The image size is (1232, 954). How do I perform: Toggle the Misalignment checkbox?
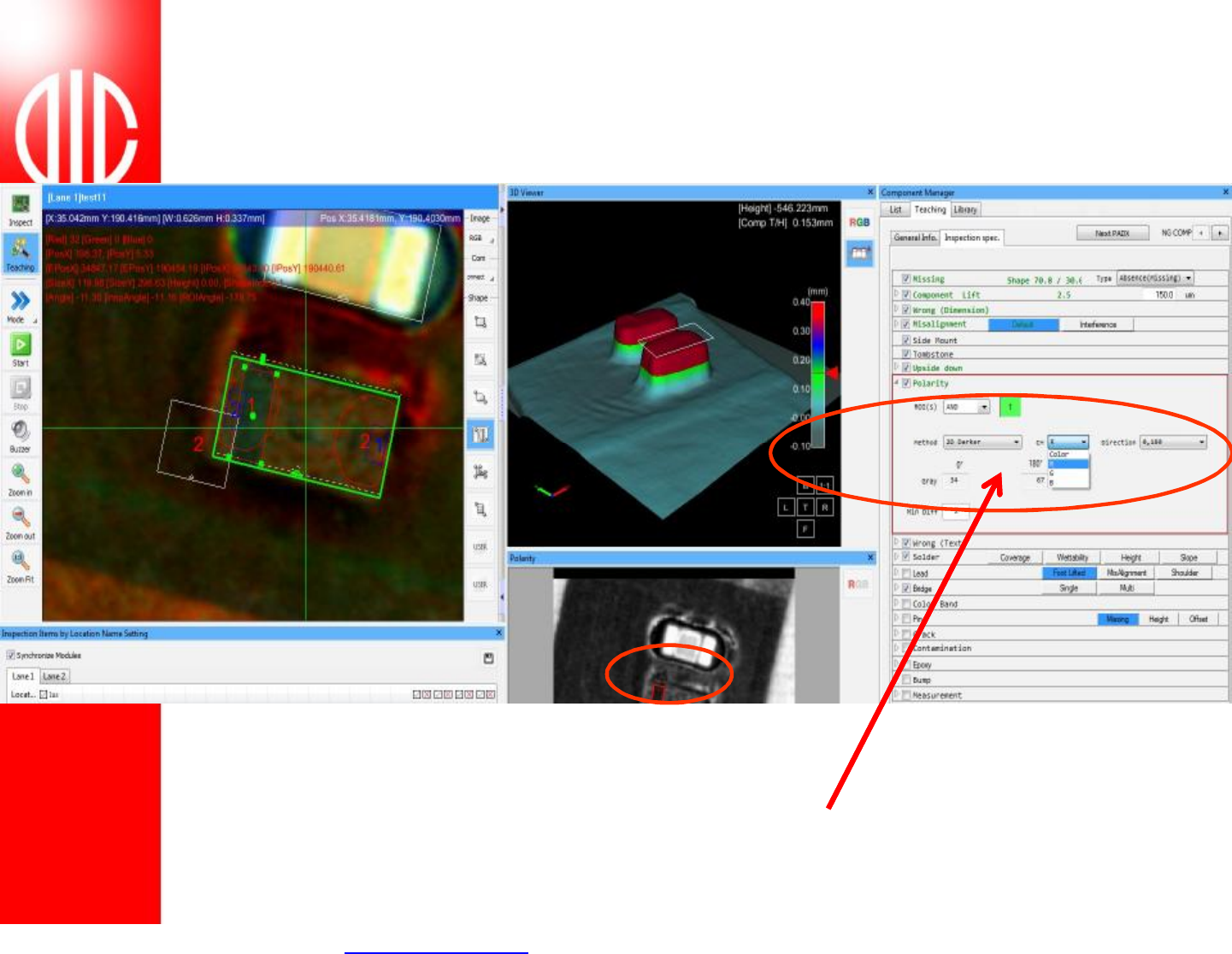click(x=906, y=324)
